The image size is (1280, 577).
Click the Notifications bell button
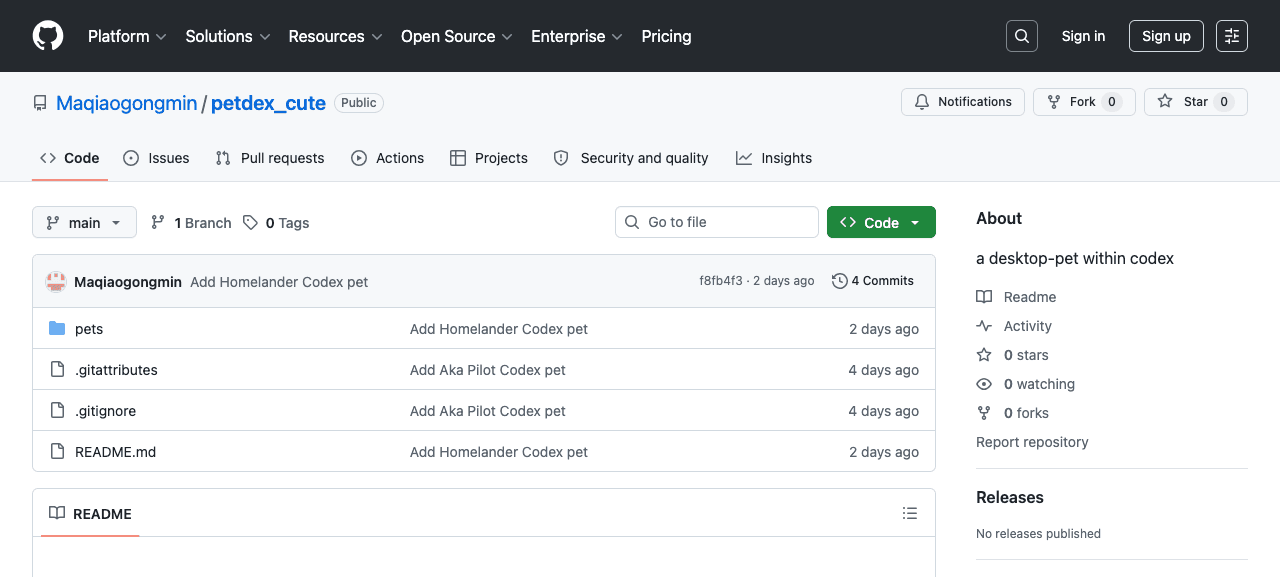pos(963,102)
